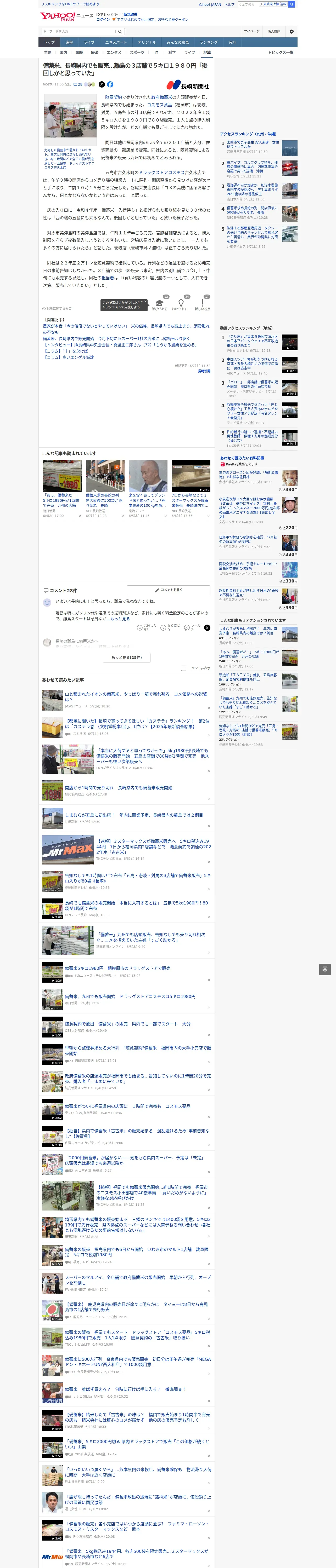Open 地域 category
The width and height of the screenshot is (336, 1568).
(207, 52)
